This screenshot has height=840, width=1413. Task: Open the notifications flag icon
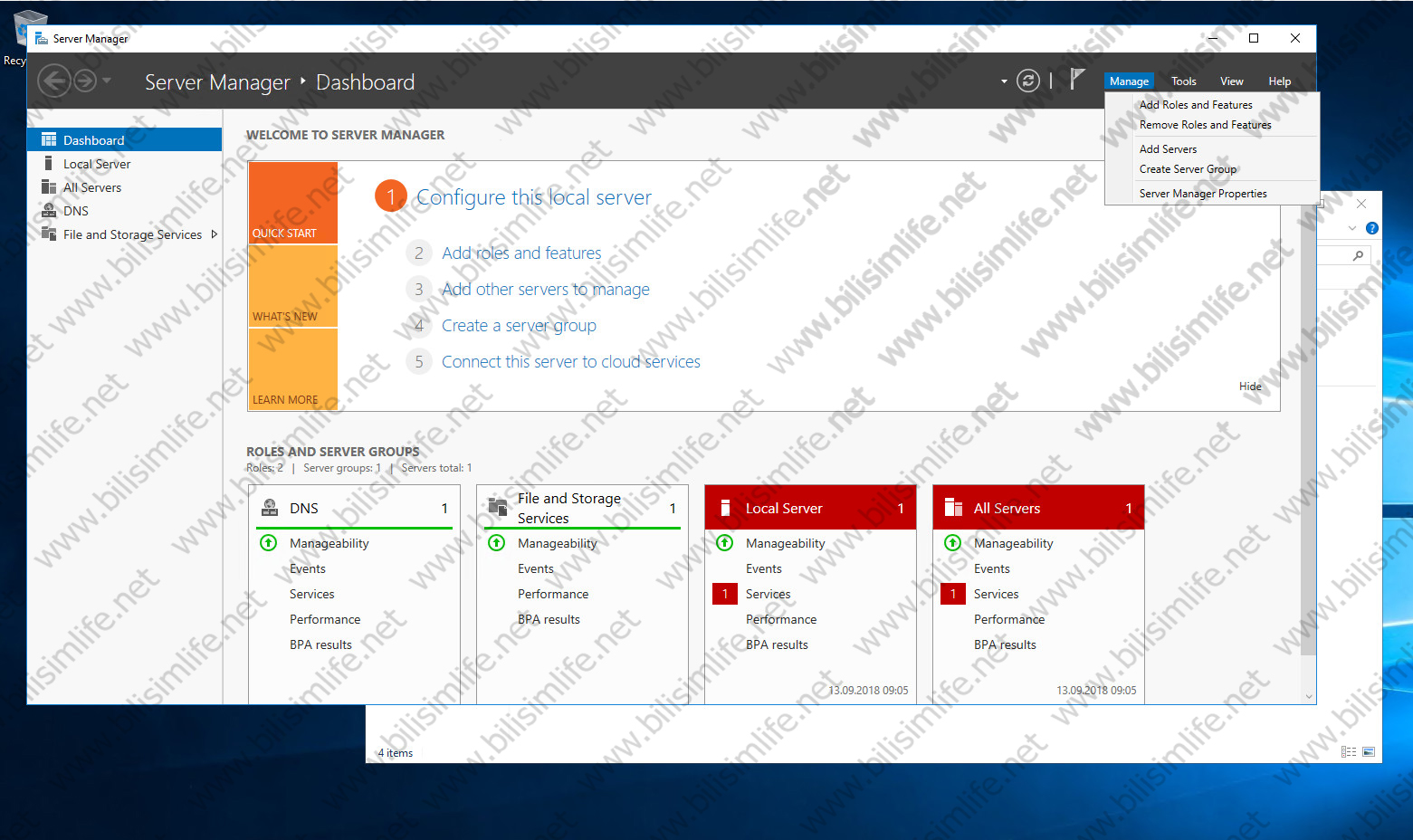pyautogui.click(x=1076, y=80)
